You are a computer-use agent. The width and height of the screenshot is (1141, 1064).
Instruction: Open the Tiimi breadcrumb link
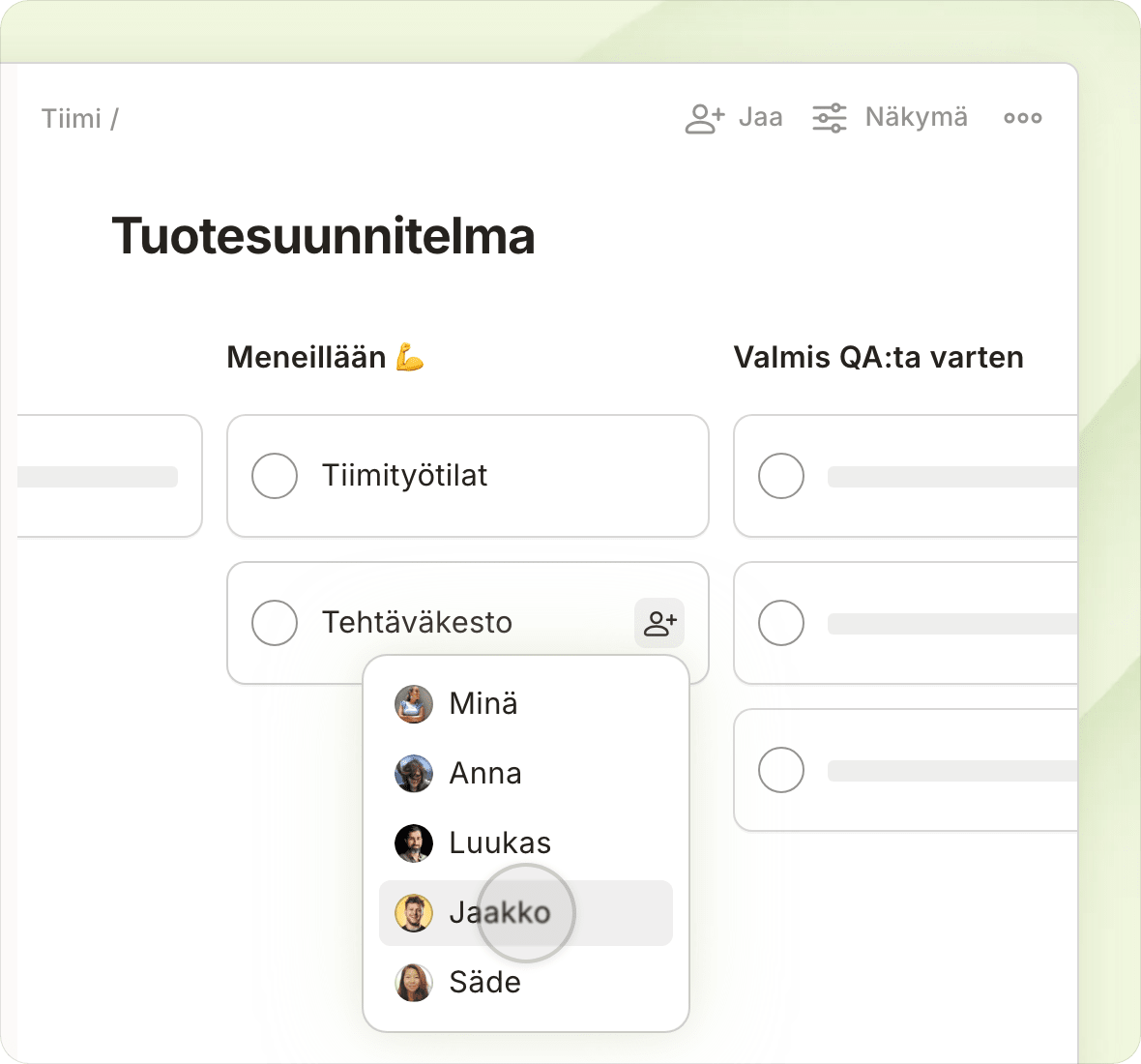72,119
